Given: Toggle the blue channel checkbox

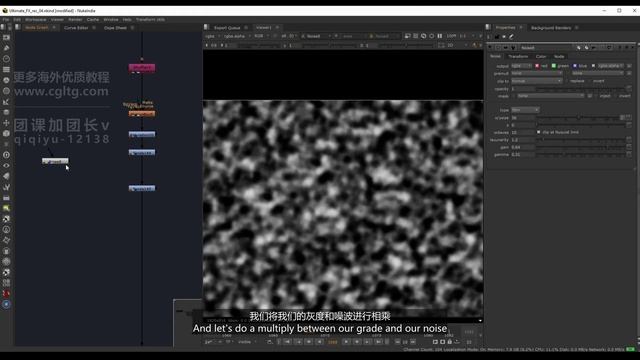Looking at the screenshot, I should pyautogui.click(x=575, y=66).
